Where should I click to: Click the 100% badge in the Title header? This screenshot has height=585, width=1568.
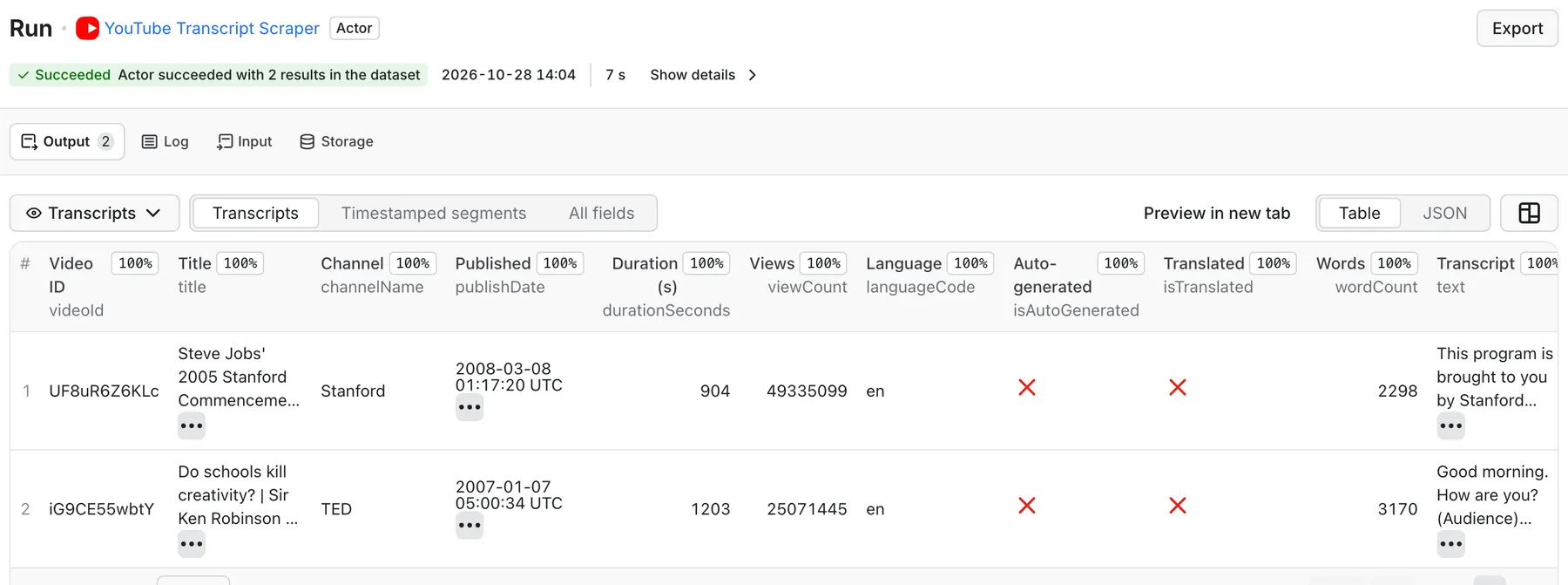coord(240,263)
